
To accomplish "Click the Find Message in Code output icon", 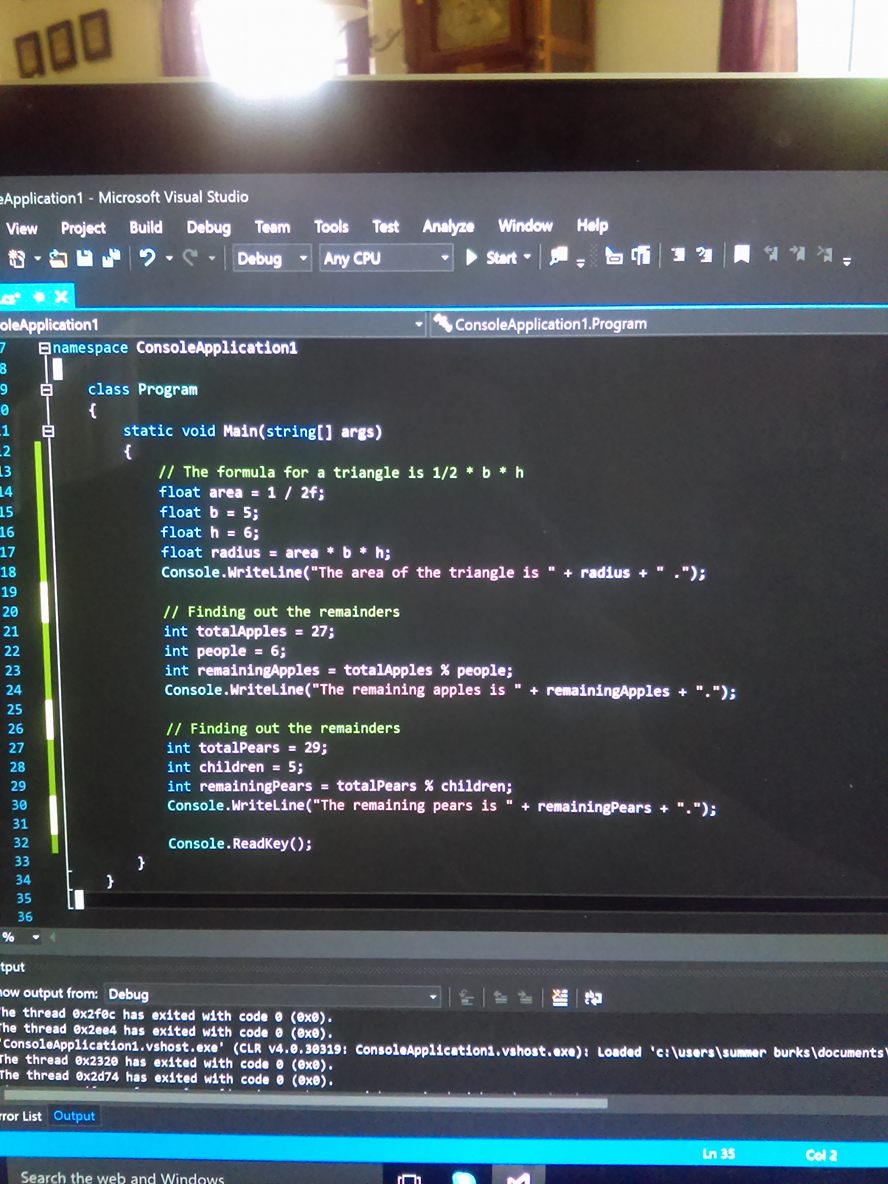I will point(467,998).
